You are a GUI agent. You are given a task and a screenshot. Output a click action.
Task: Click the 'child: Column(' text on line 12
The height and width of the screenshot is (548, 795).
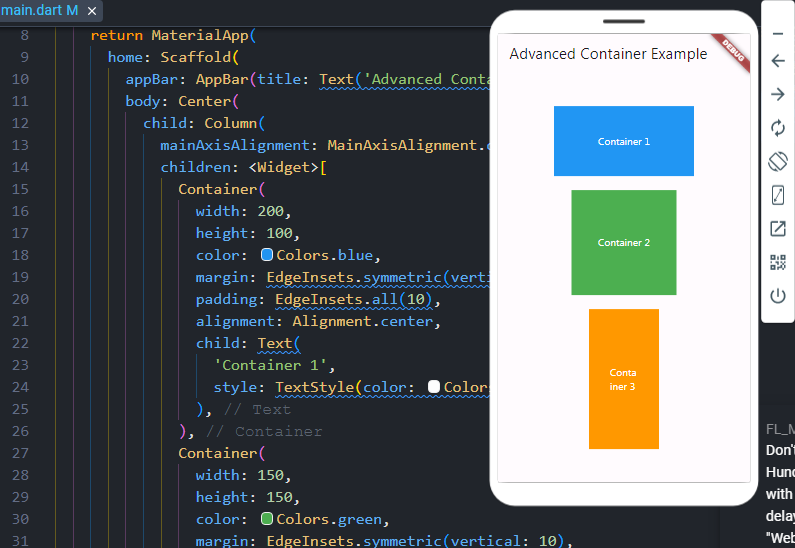point(204,123)
